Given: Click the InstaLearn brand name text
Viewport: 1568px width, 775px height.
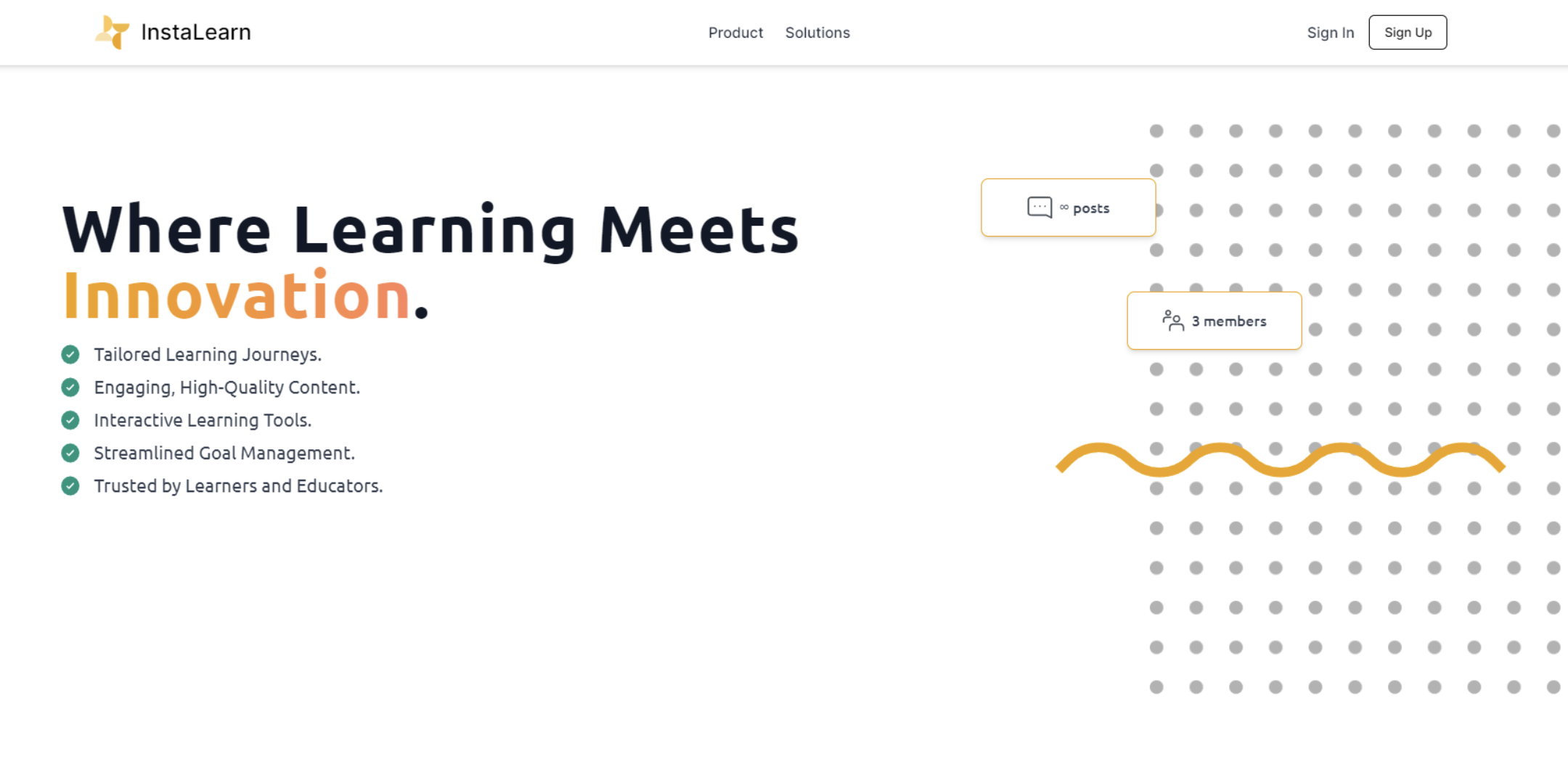Looking at the screenshot, I should tap(196, 33).
